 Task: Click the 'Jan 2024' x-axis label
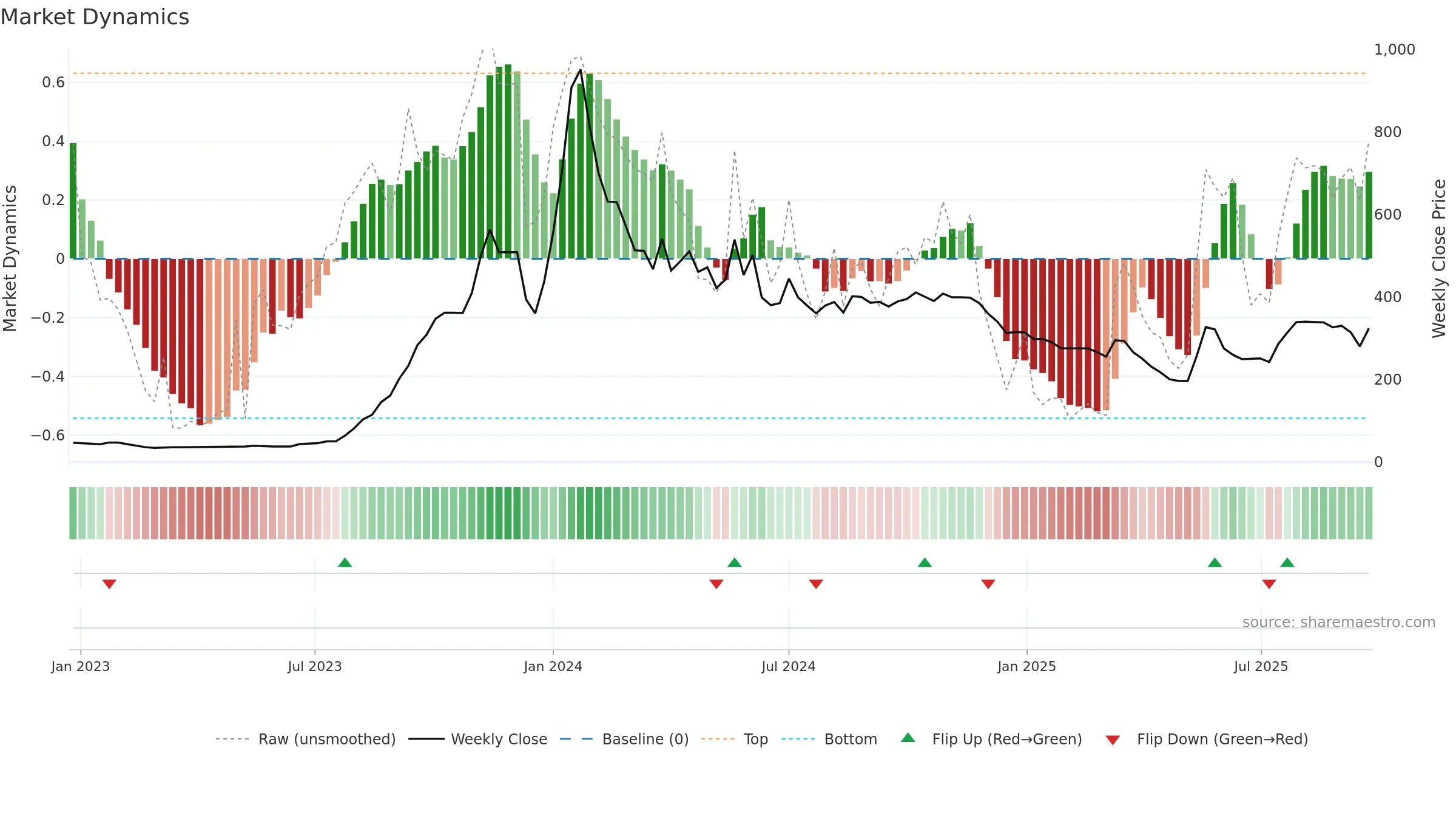click(x=553, y=666)
